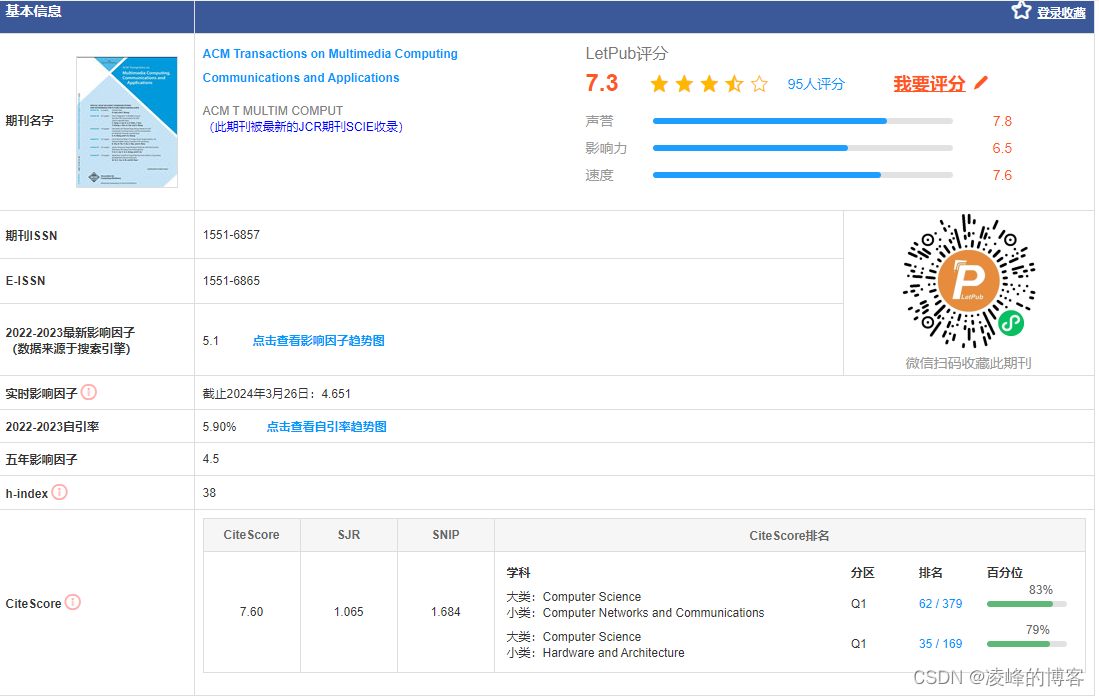Open the 62 / 379 ranking link
Viewport: 1099px width, 696px height.
(x=941, y=603)
